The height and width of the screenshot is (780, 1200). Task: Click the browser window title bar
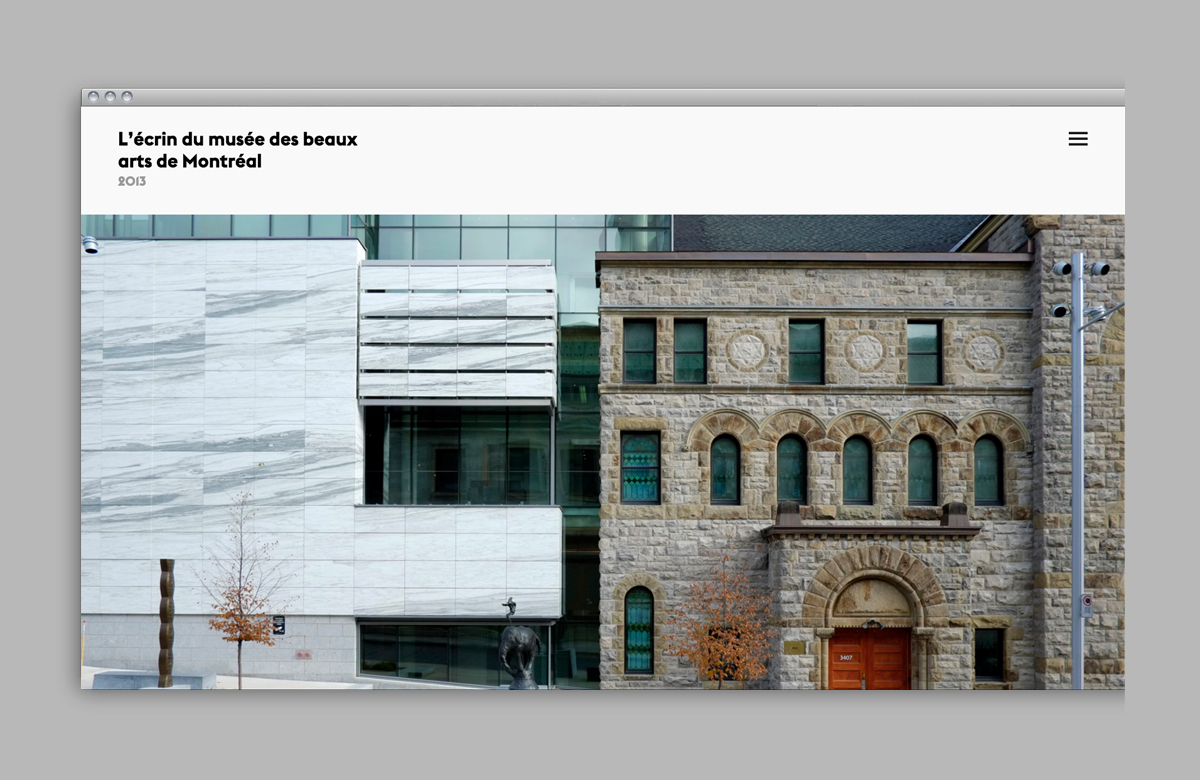(600, 97)
